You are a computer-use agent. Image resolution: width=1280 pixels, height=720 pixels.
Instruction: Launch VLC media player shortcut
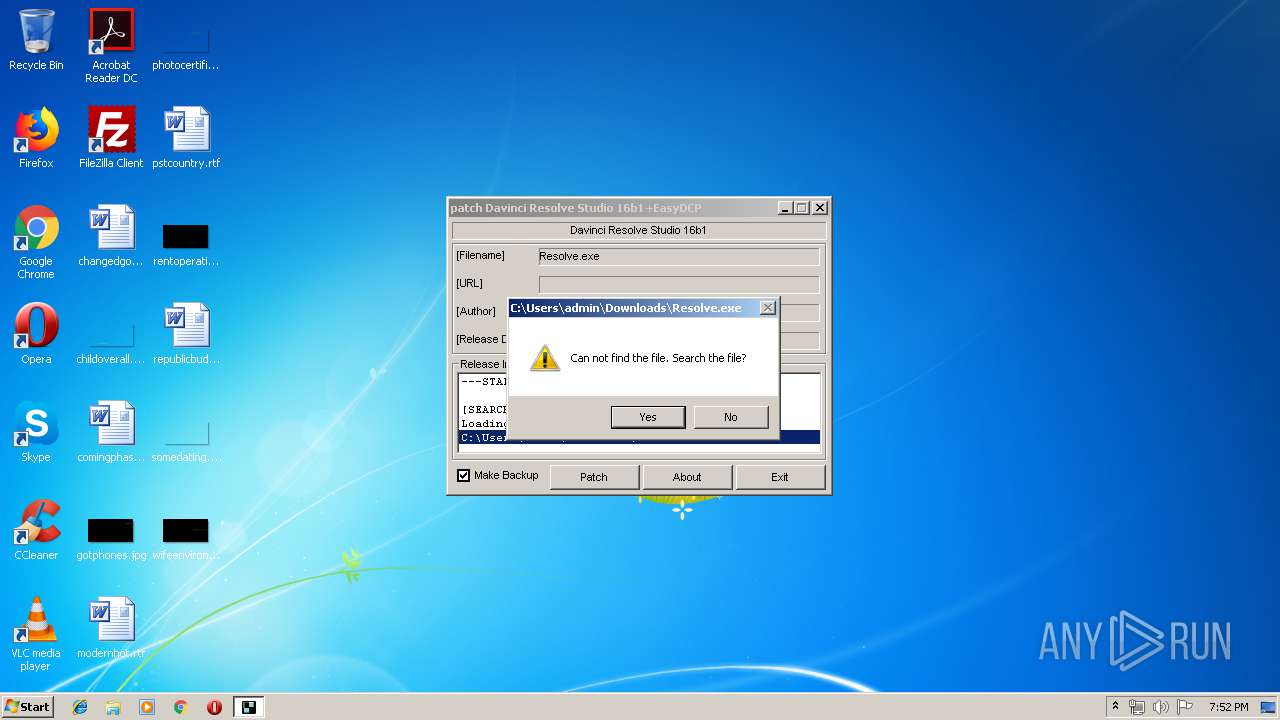36,634
